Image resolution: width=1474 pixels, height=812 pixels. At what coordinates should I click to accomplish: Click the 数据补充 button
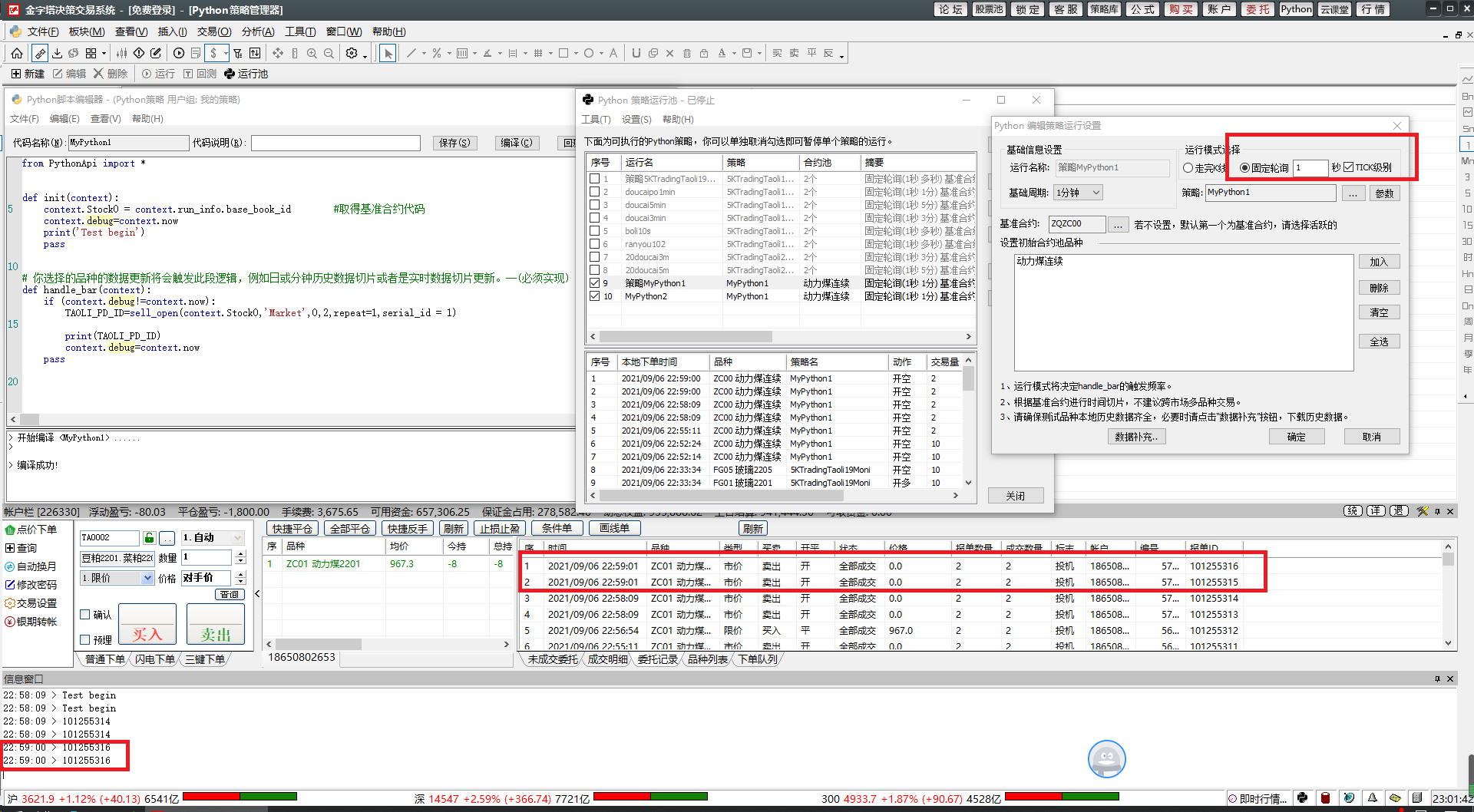pyautogui.click(x=1137, y=437)
